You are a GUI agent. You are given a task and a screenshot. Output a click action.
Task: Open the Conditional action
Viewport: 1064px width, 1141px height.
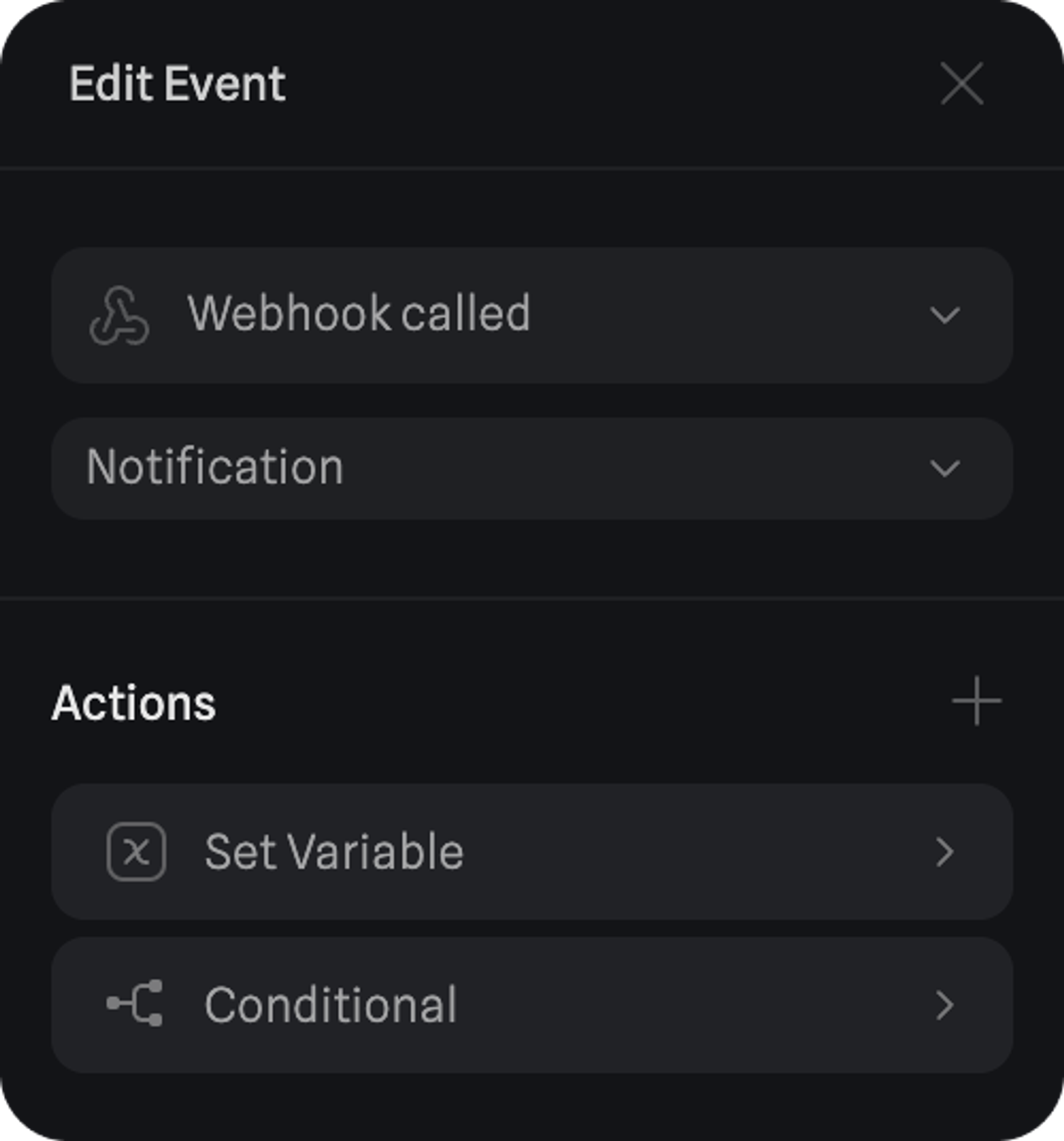pyautogui.click(x=531, y=1004)
